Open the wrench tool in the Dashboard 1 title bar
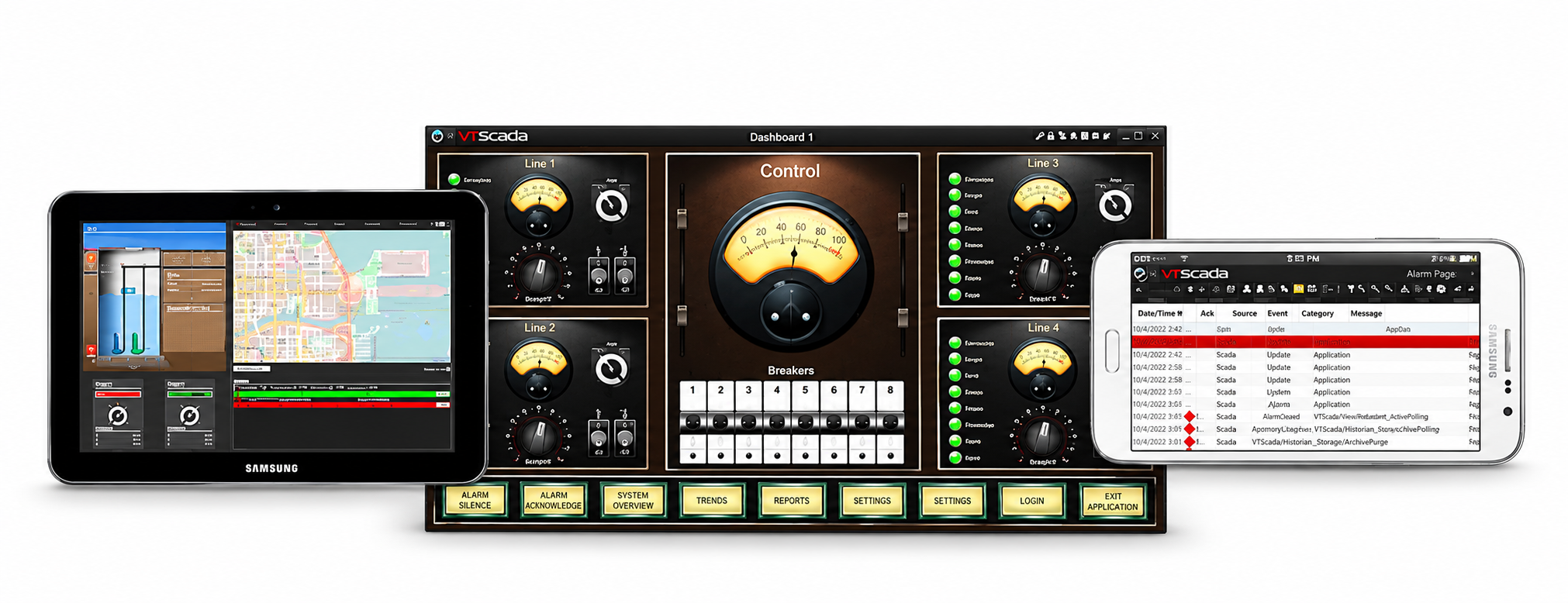 [x=1040, y=136]
